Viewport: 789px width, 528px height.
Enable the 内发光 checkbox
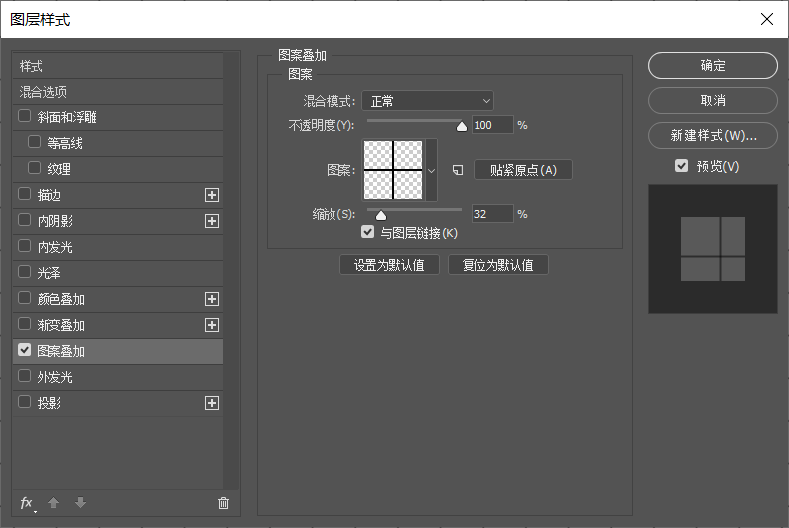tap(24, 246)
